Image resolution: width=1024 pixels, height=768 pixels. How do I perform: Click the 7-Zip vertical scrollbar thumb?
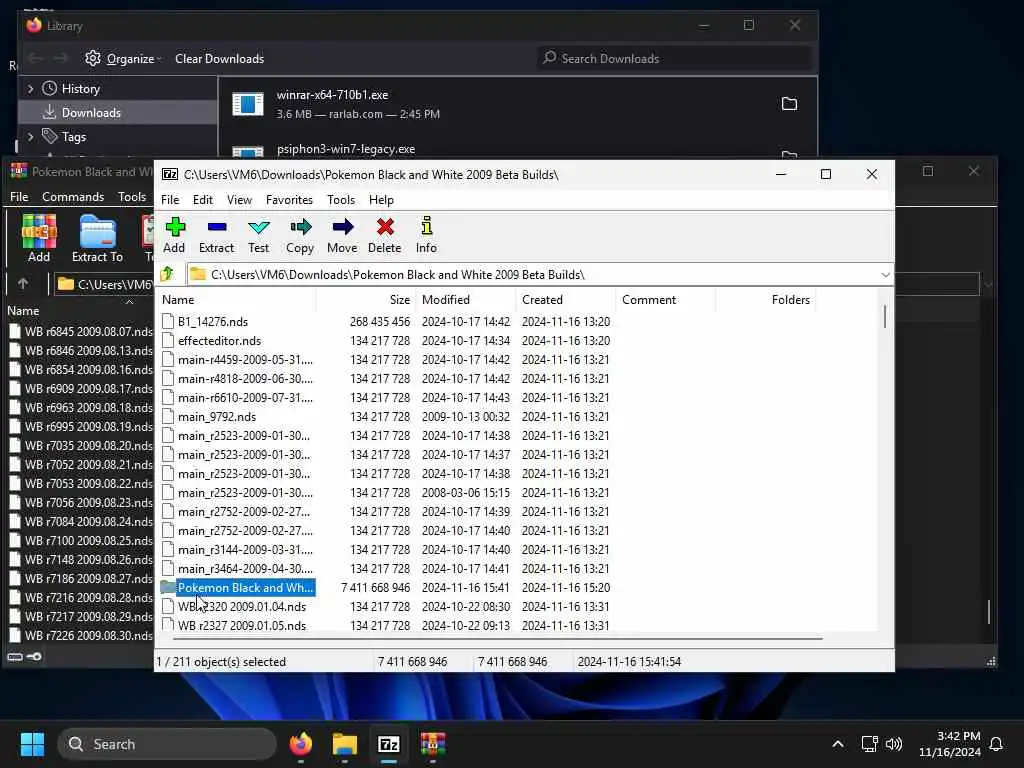pos(885,317)
